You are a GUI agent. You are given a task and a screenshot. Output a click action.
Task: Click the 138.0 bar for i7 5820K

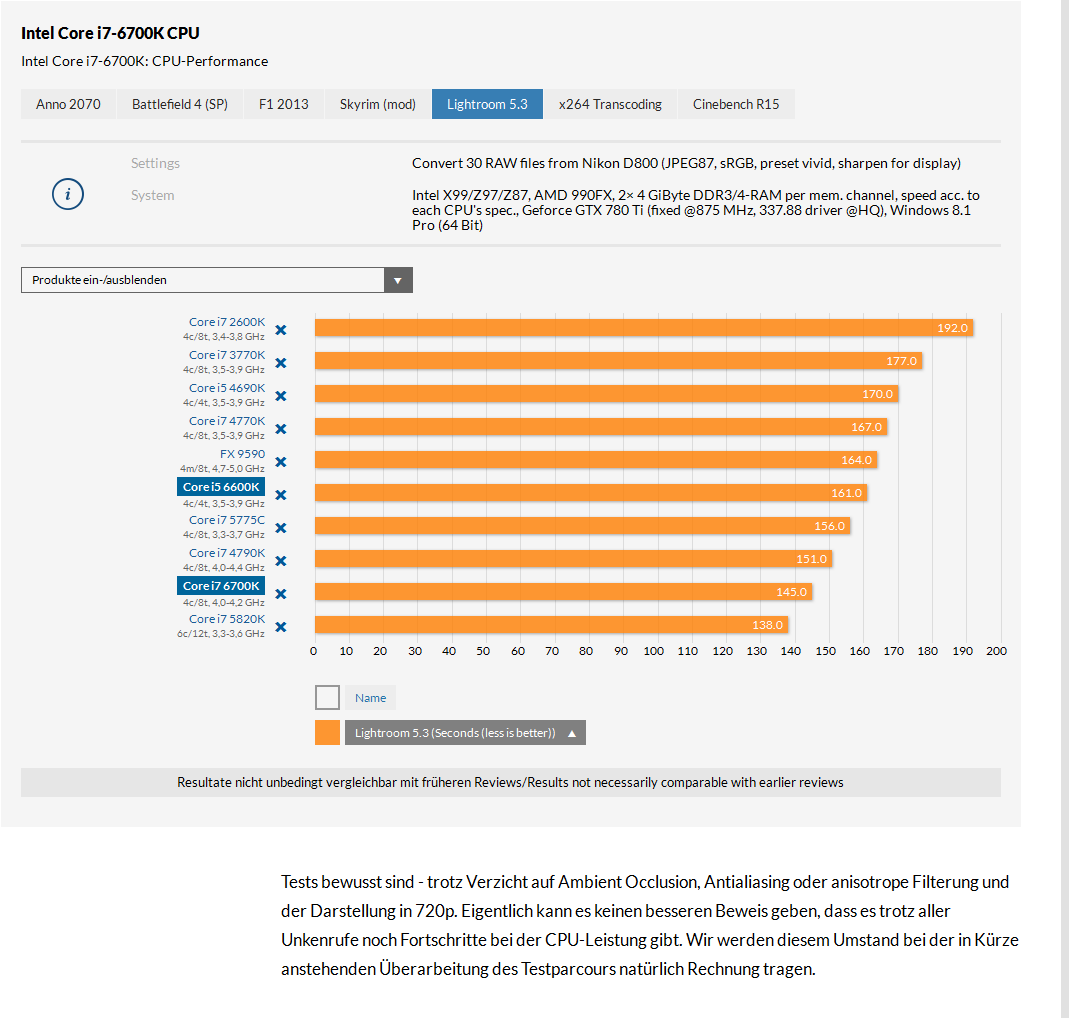(552, 625)
